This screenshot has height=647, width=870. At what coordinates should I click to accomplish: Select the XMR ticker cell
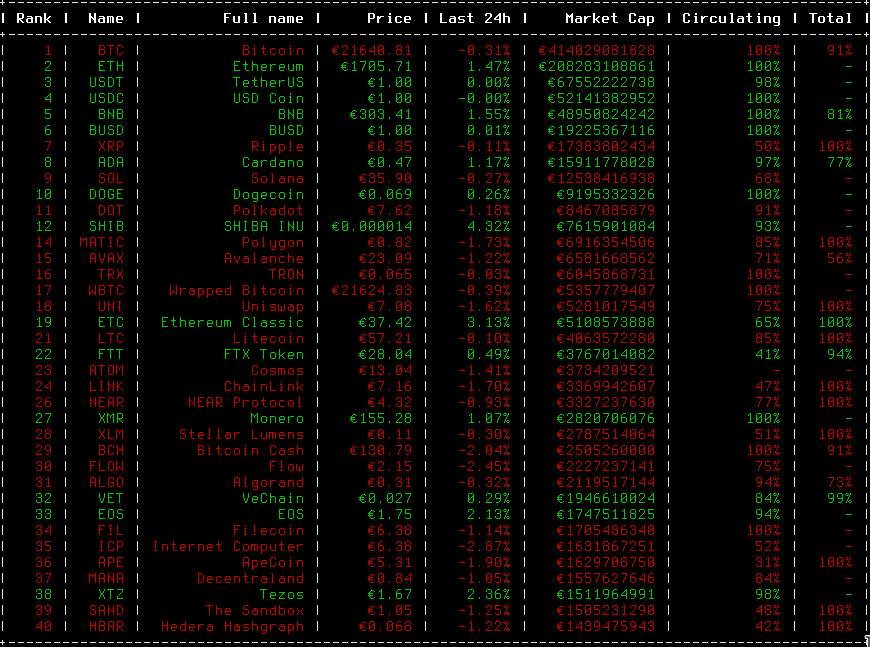[110, 419]
